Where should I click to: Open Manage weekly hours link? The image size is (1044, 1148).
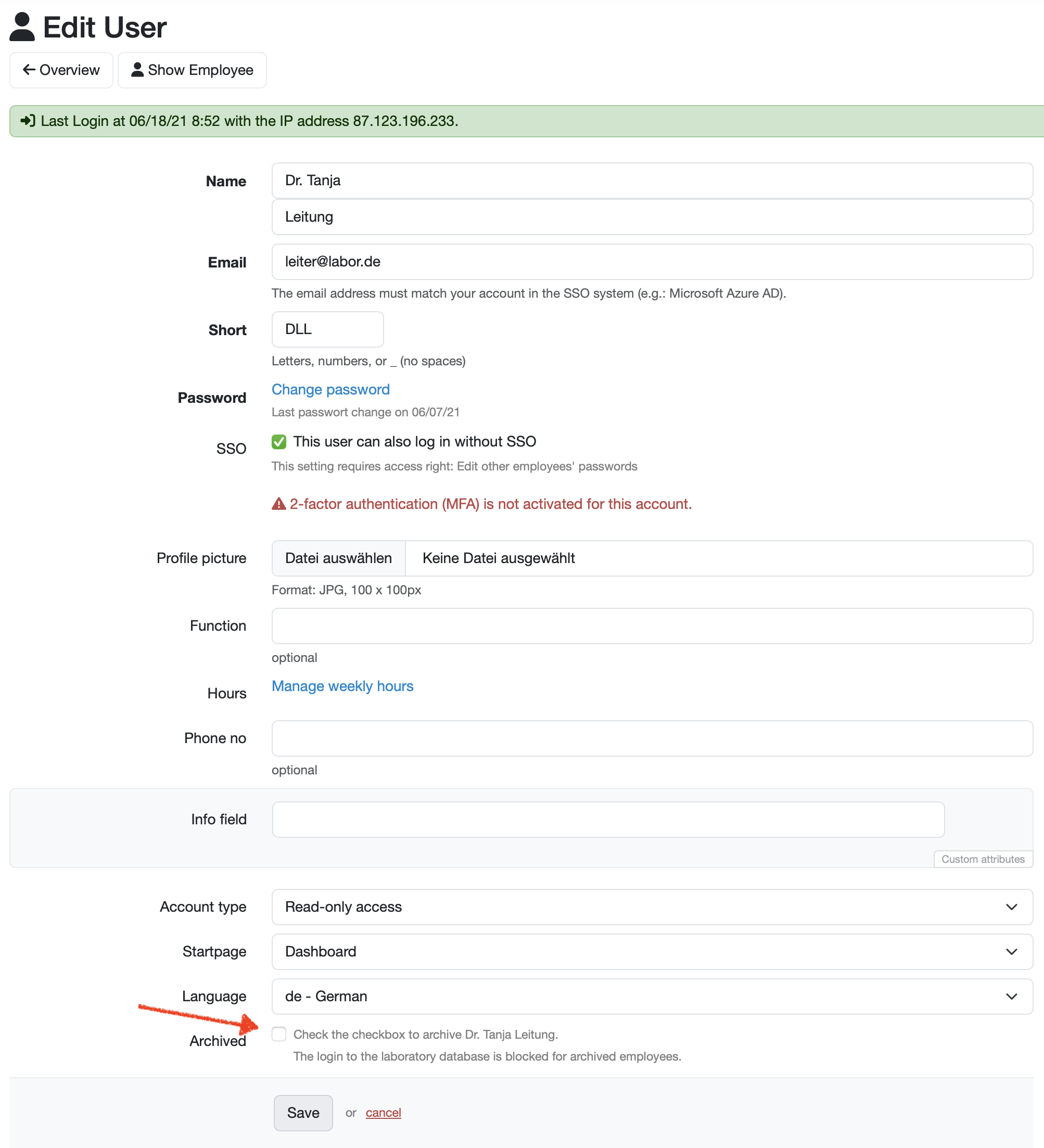coord(342,686)
